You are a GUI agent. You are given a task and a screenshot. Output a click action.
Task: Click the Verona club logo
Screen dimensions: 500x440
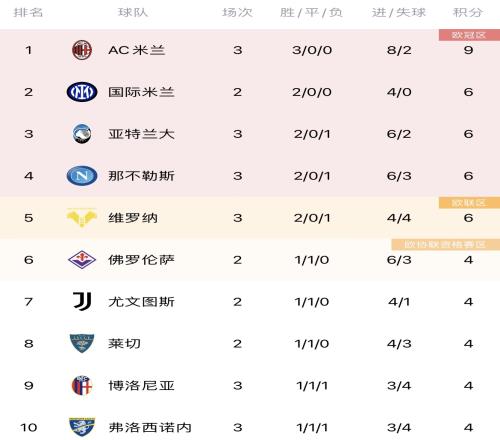(x=82, y=218)
